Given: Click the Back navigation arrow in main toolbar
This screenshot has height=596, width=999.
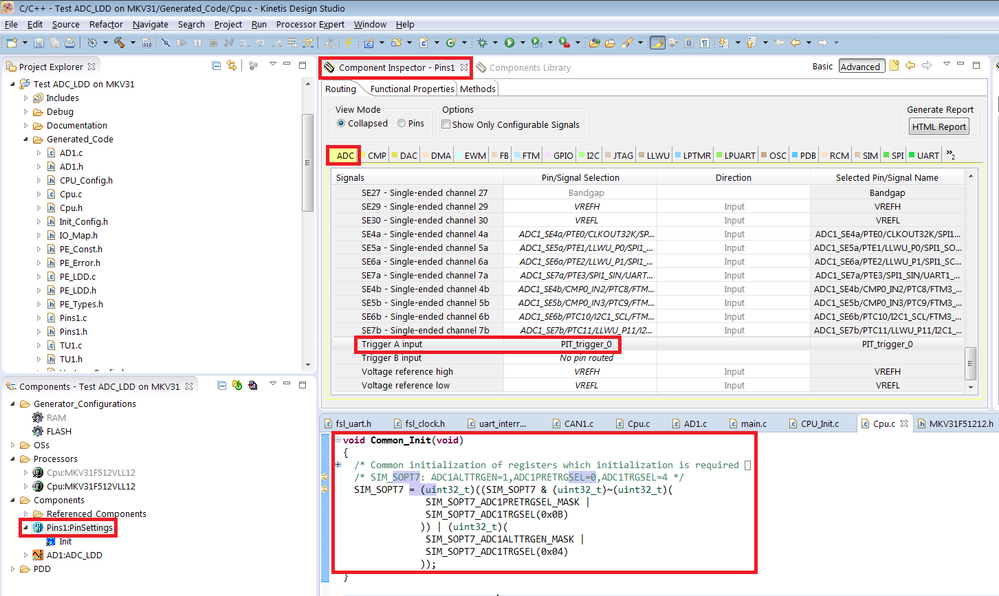Looking at the screenshot, I should click(795, 43).
